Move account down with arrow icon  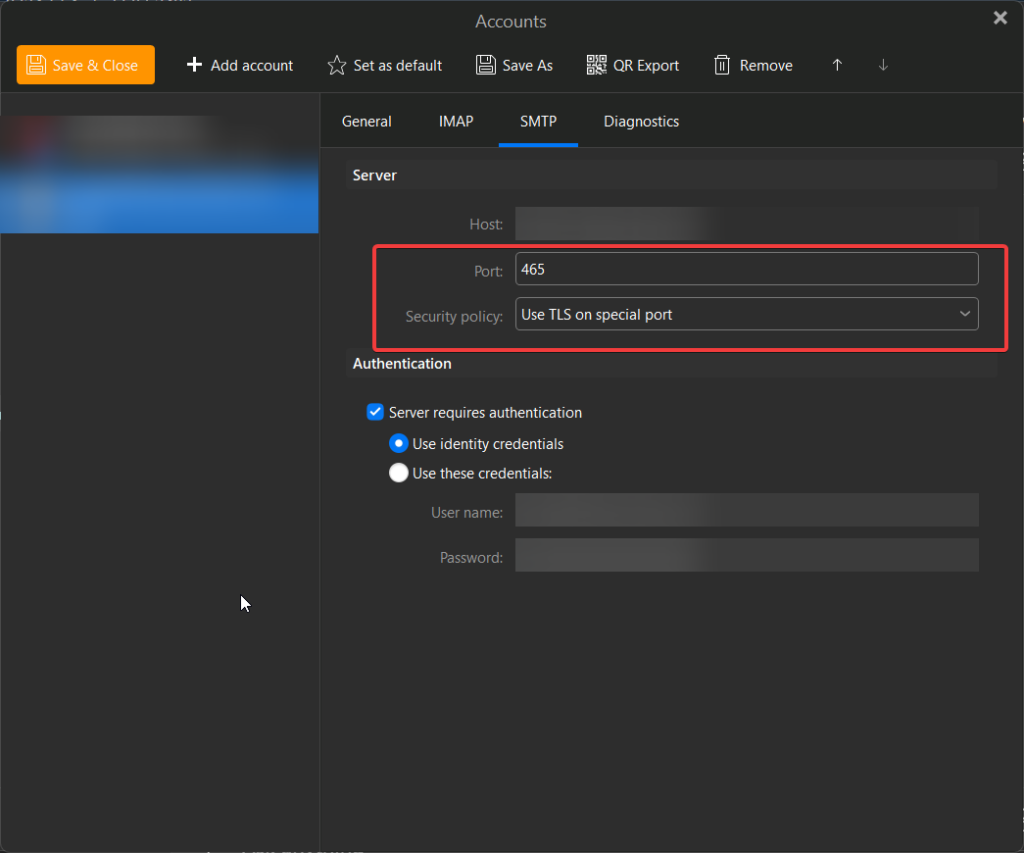(883, 65)
